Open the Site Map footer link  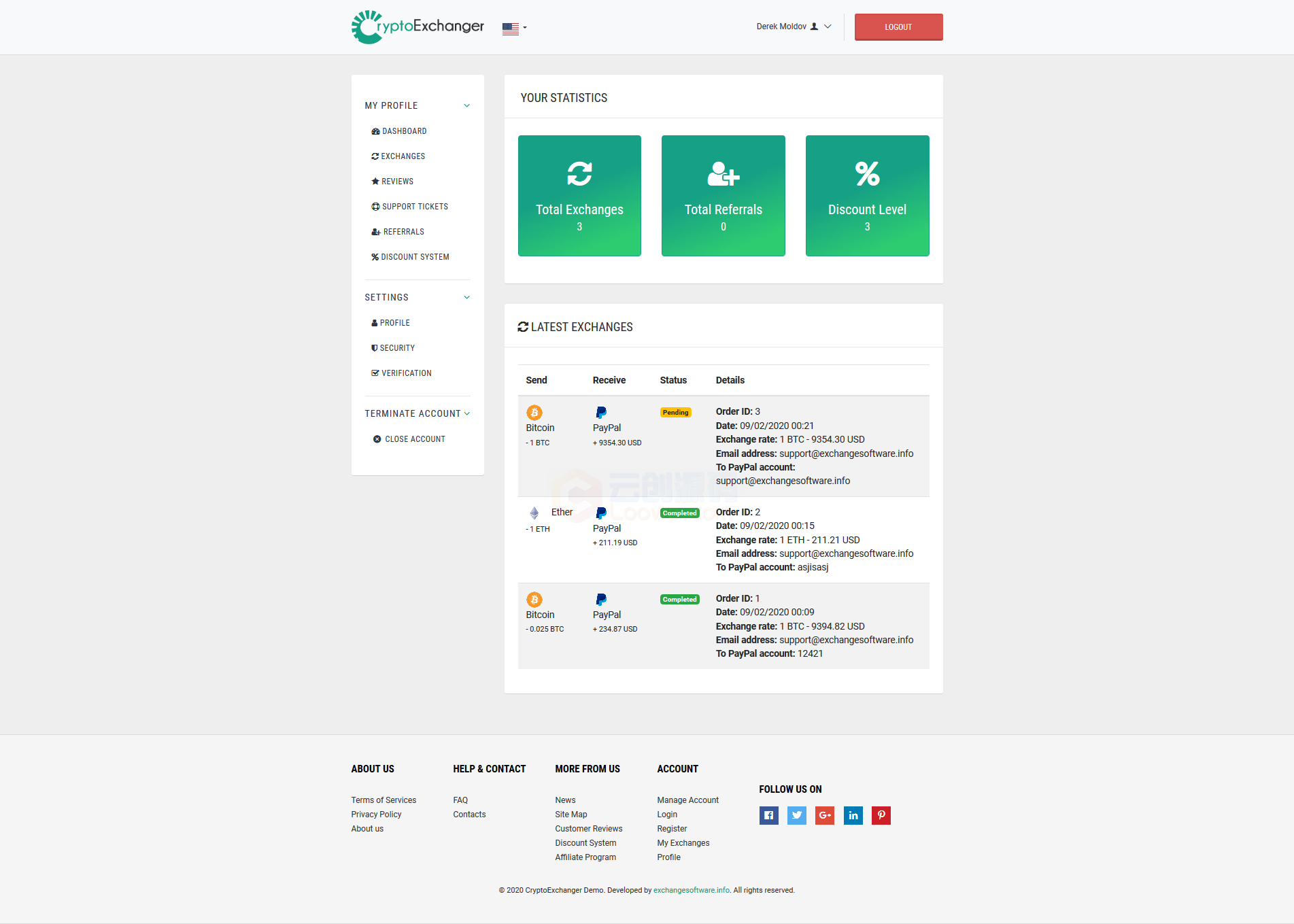[571, 815]
